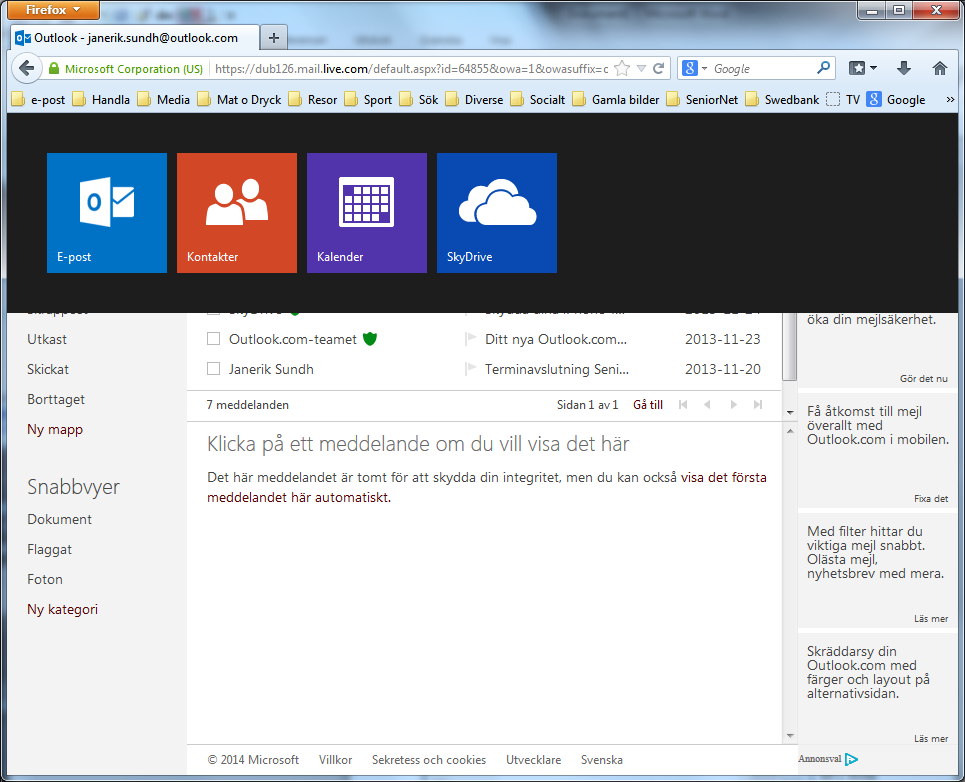Select the Outlook.com-teamet message checkbox
965x782 pixels.
click(214, 338)
